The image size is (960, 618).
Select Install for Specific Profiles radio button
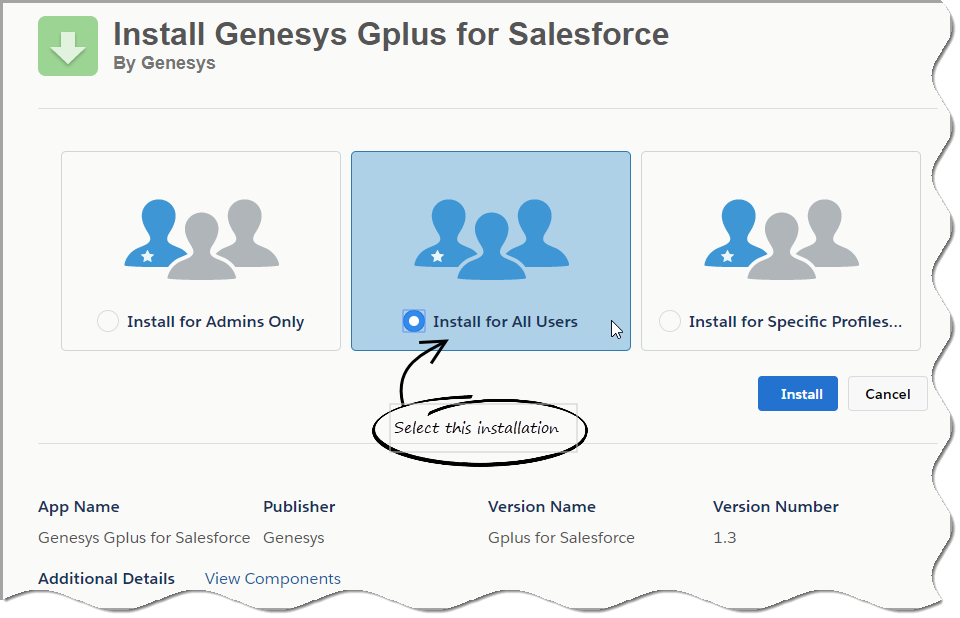pos(670,321)
